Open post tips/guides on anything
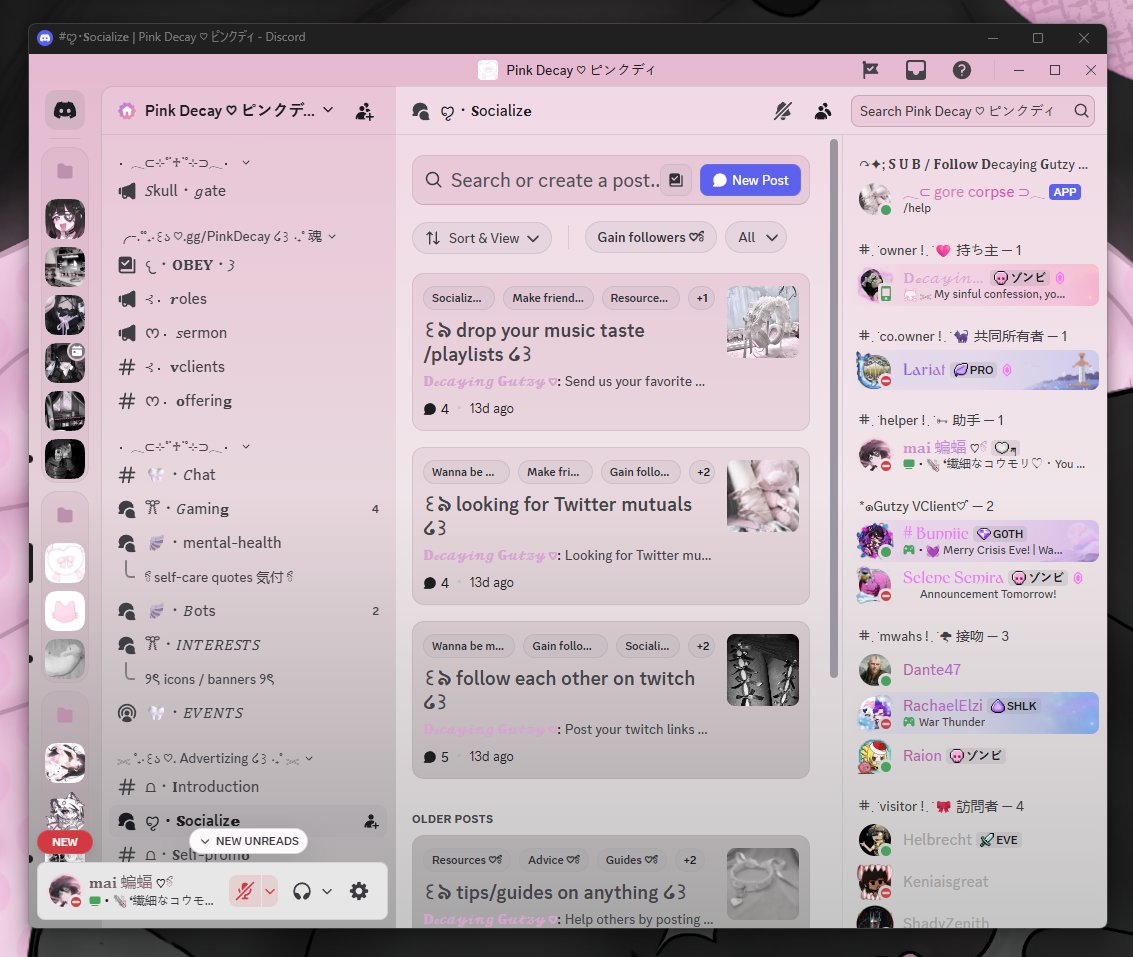This screenshot has height=957, width=1133. (611, 882)
